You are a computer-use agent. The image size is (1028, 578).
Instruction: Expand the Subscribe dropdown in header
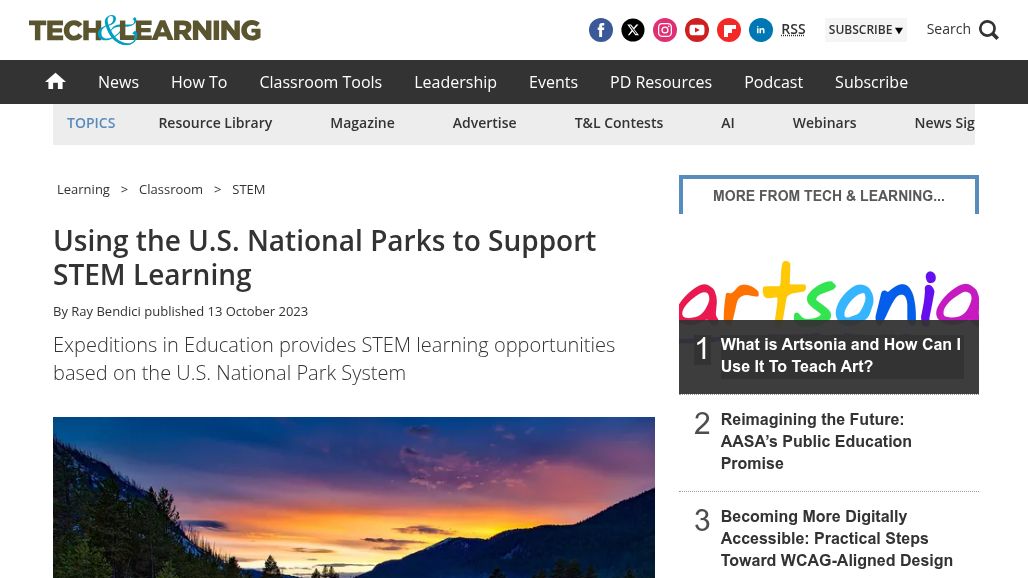click(865, 30)
